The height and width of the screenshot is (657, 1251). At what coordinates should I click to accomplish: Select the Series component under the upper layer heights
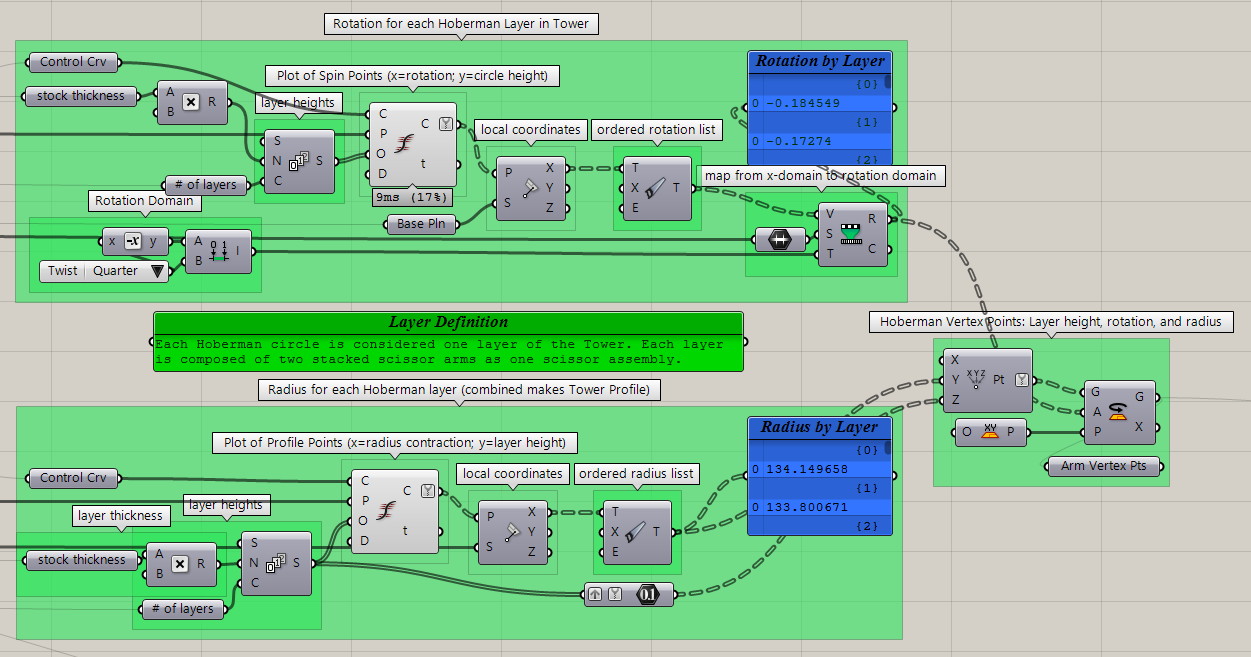coord(299,161)
